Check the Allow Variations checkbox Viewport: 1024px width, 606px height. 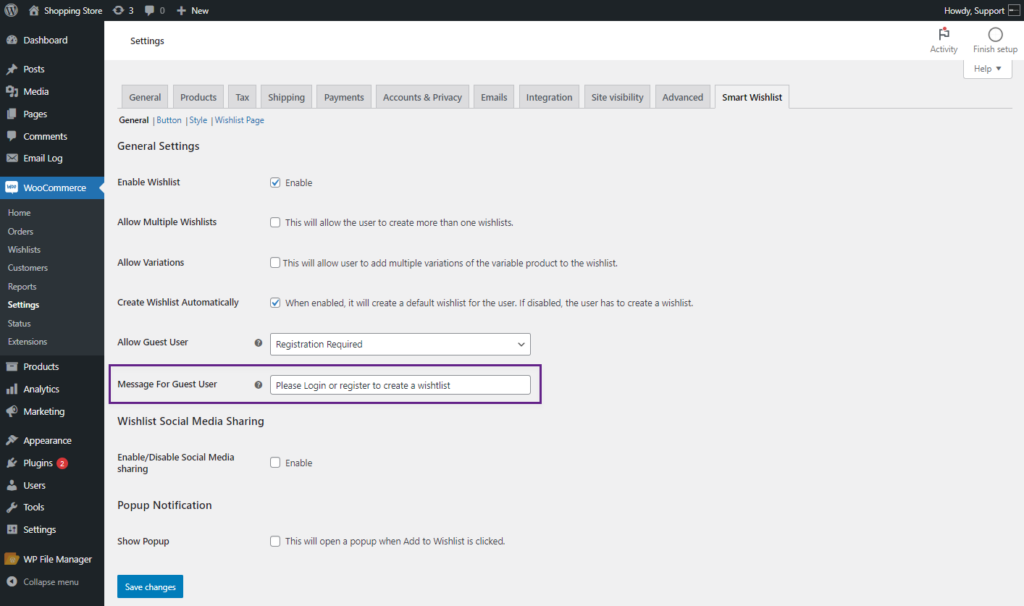pos(275,263)
